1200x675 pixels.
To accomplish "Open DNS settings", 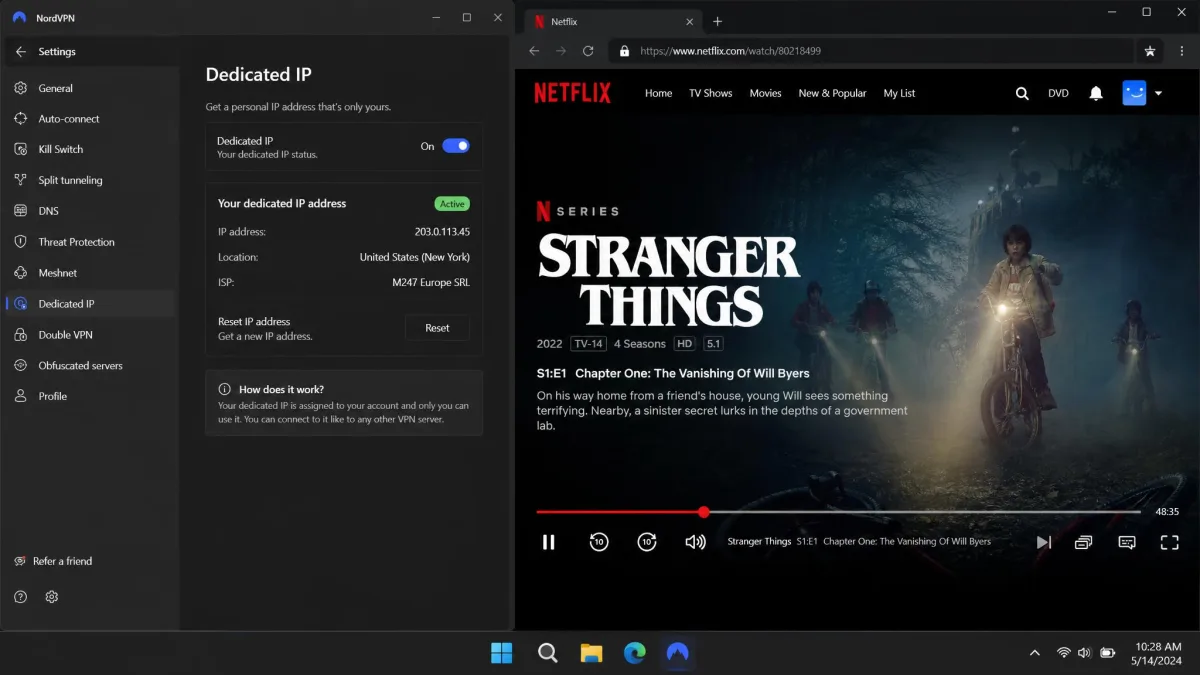I will click(x=90, y=211).
